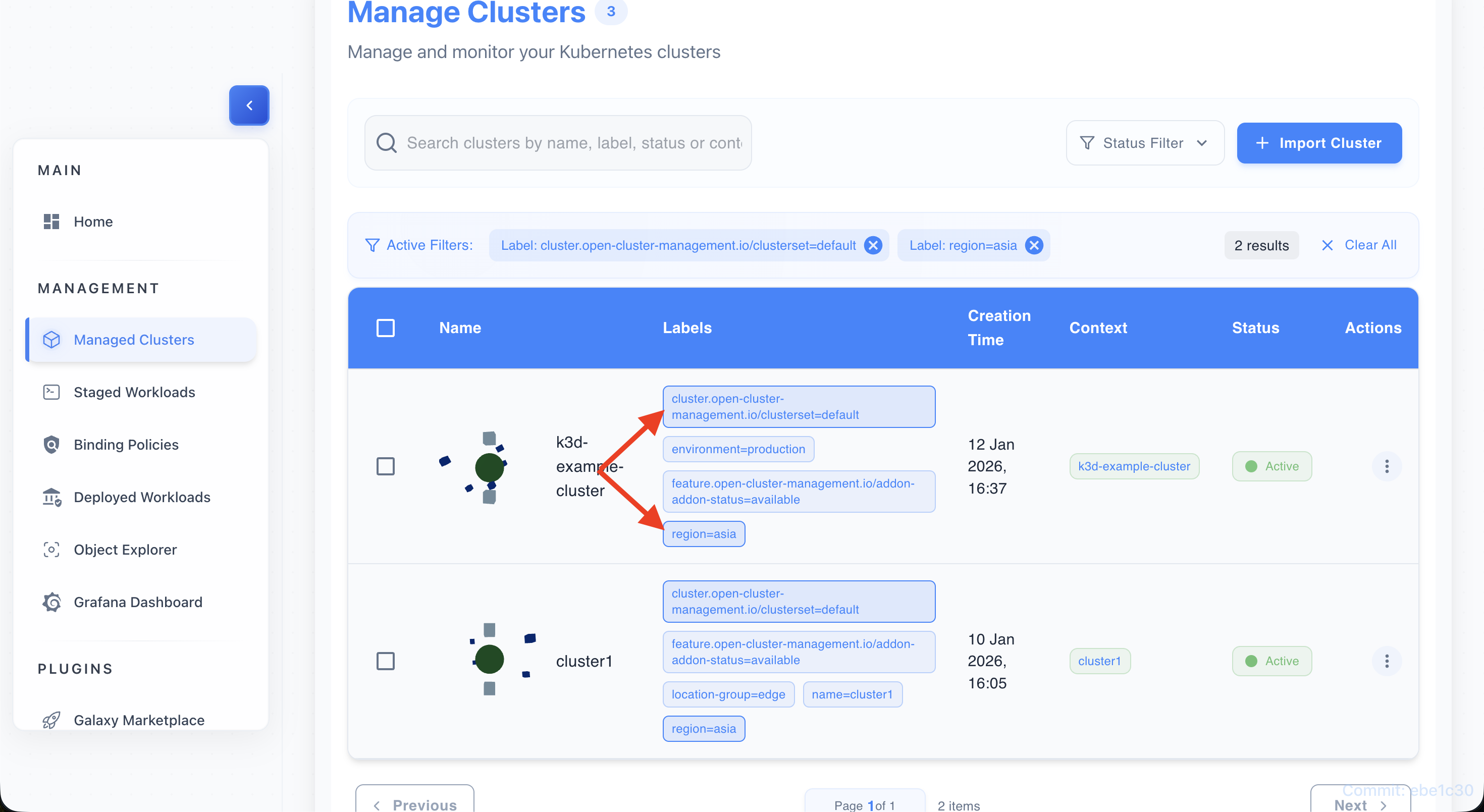Open actions menu for k3d-example-cluster

pyautogui.click(x=1386, y=466)
